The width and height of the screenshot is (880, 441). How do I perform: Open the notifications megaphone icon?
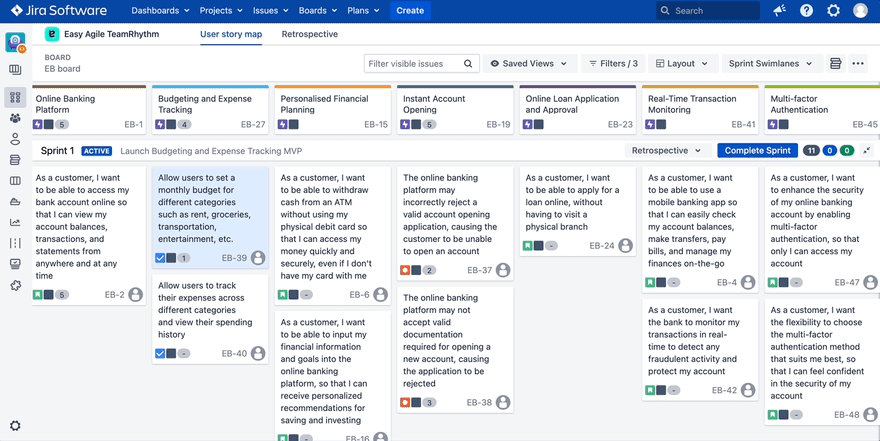click(x=780, y=11)
